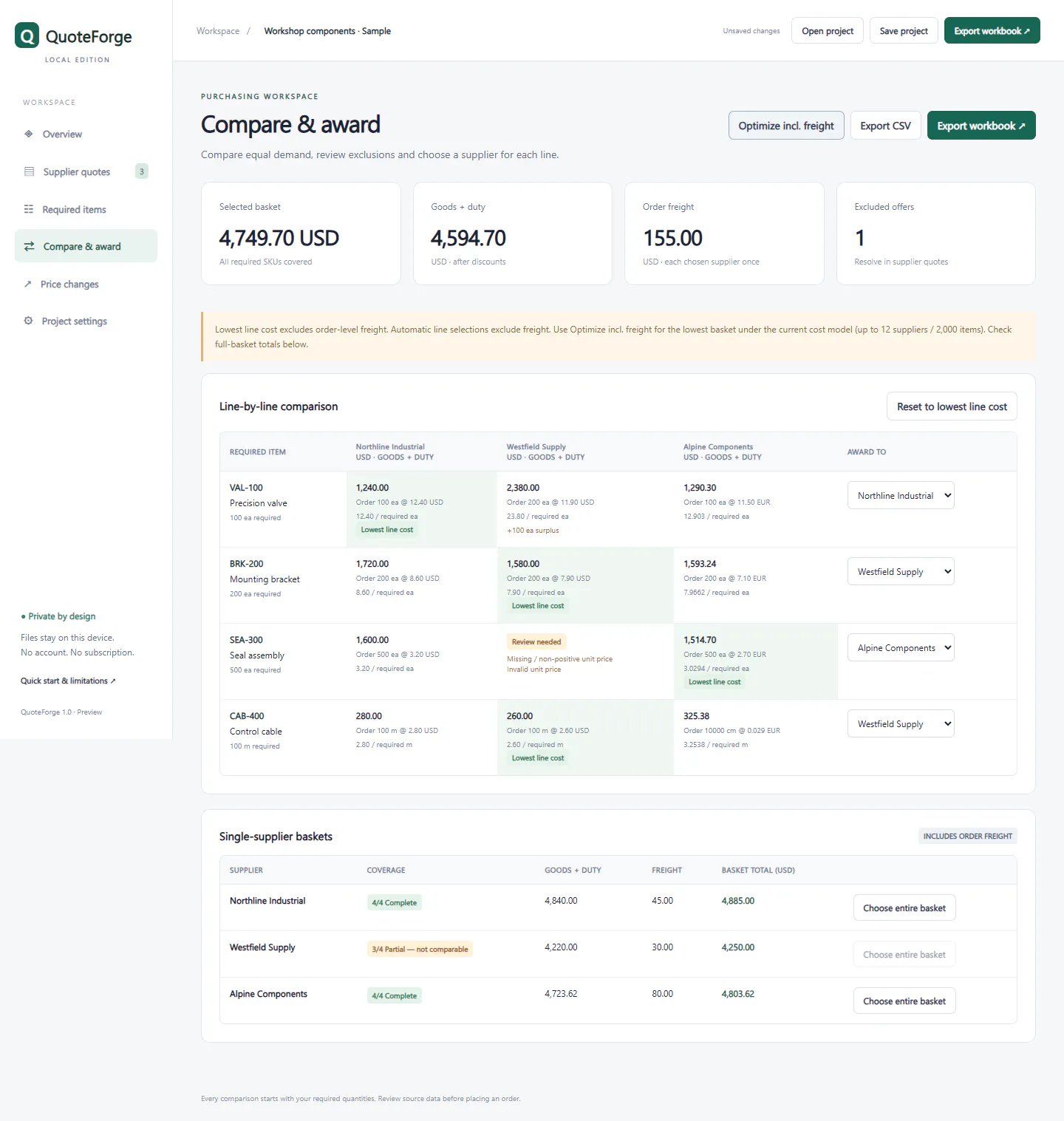Click Reset to lowest line cost
The height and width of the screenshot is (1121, 1064).
pyautogui.click(x=952, y=406)
